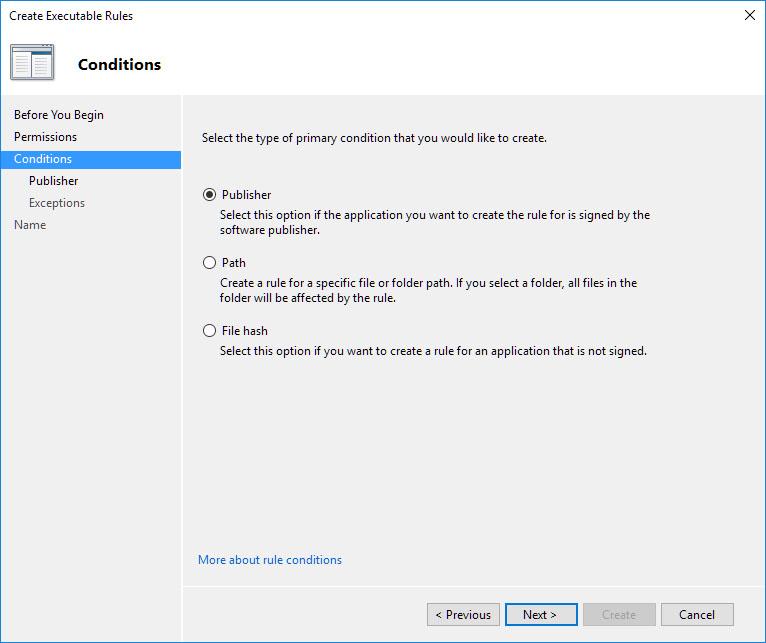Choose the Path condition option
Image resolution: width=766 pixels, height=643 pixels.
(209, 263)
